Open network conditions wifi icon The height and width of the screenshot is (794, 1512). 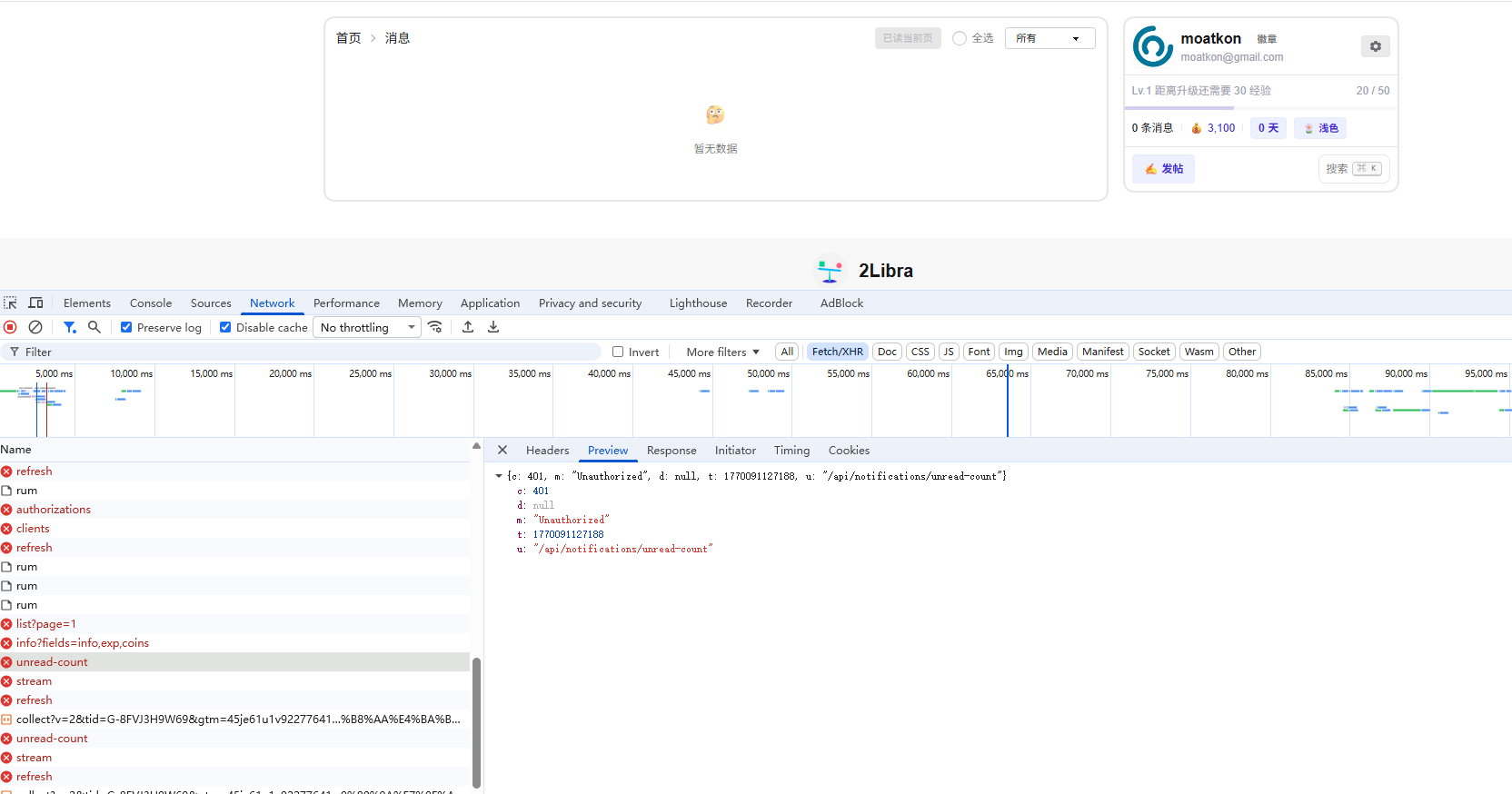[435, 327]
